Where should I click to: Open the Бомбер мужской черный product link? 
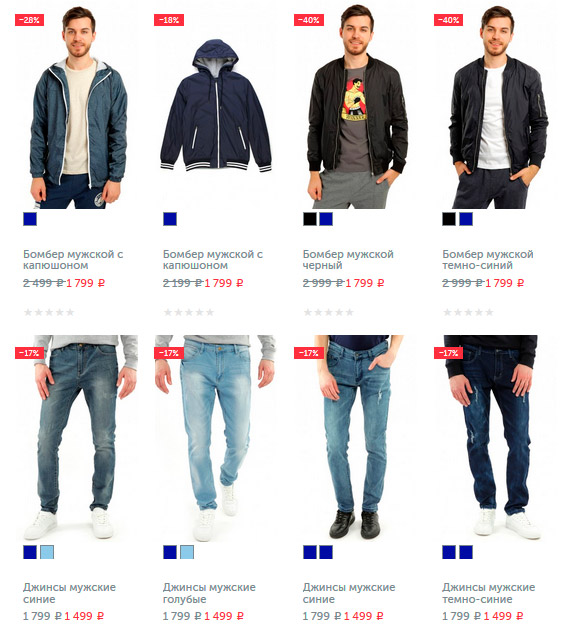click(348, 260)
